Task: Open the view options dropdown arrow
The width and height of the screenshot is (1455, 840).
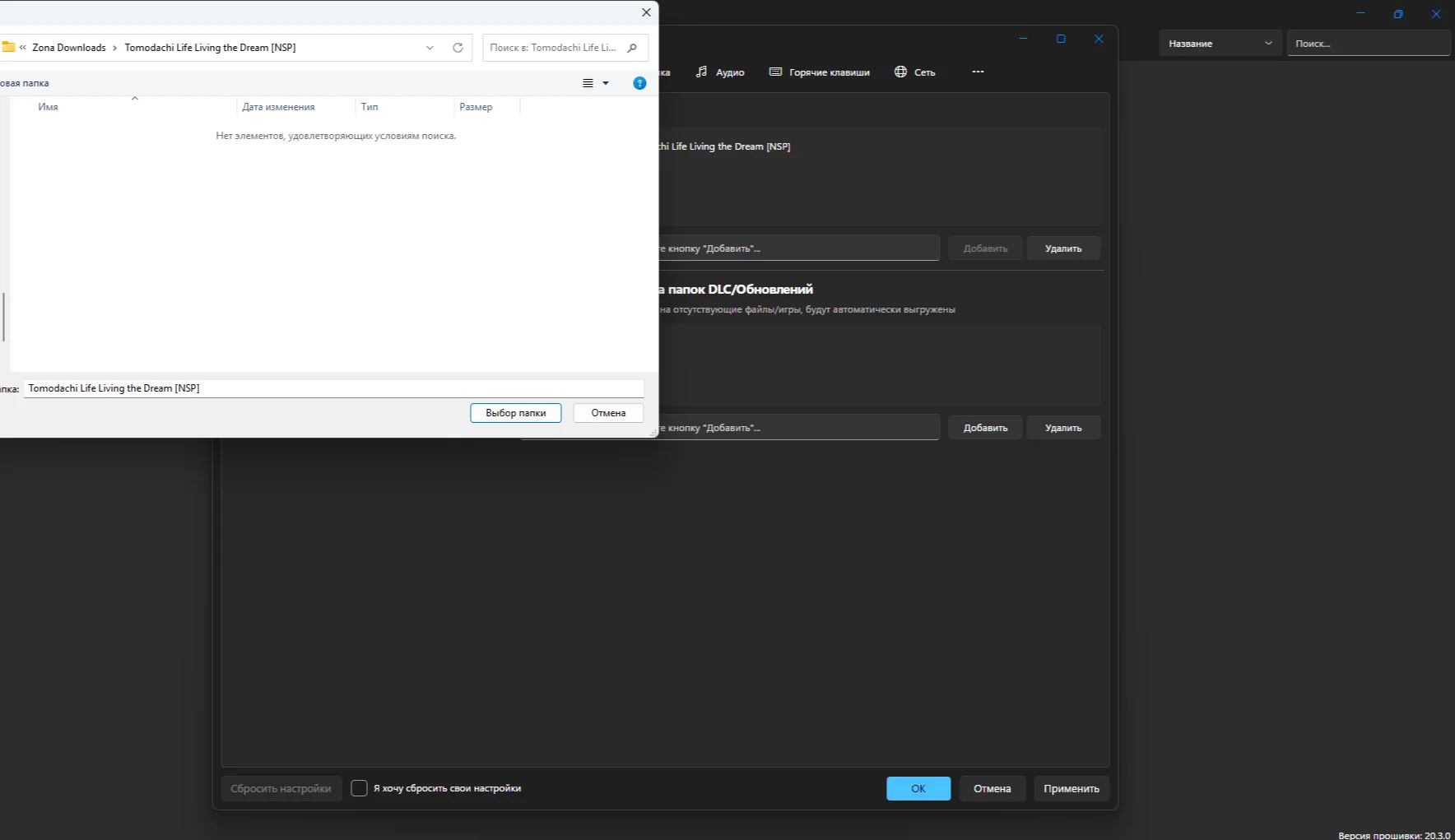Action: tap(606, 83)
